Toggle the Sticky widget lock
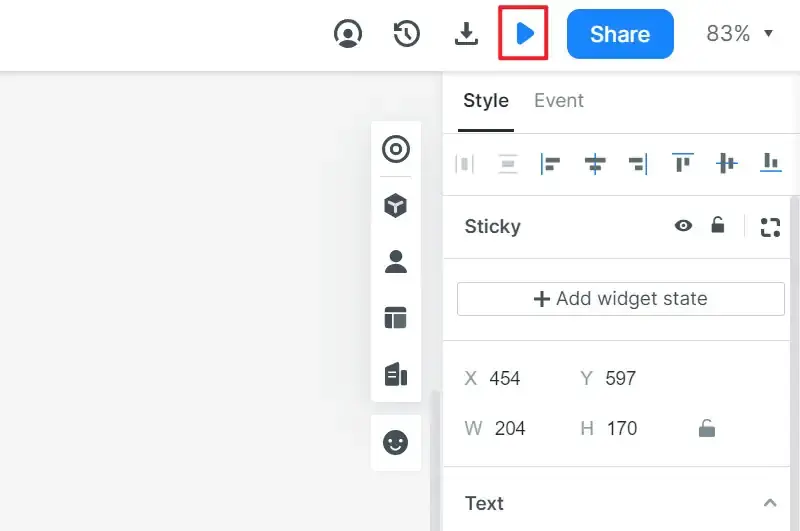The image size is (800, 531). point(718,224)
